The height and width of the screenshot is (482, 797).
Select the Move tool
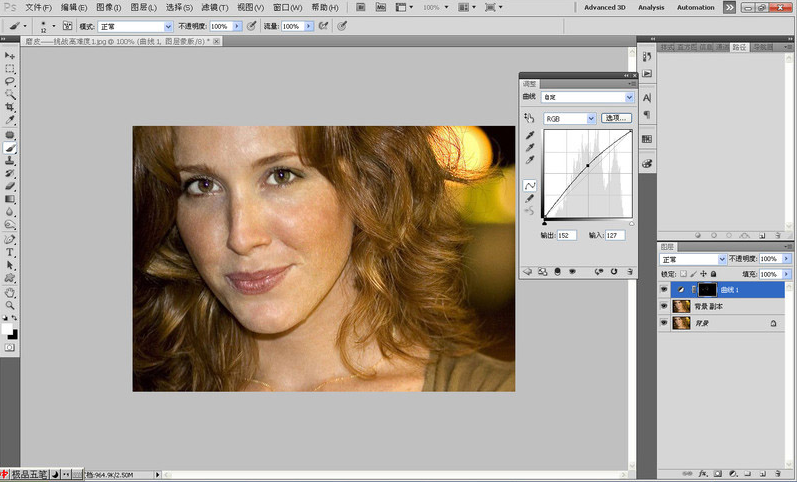pyautogui.click(x=10, y=56)
